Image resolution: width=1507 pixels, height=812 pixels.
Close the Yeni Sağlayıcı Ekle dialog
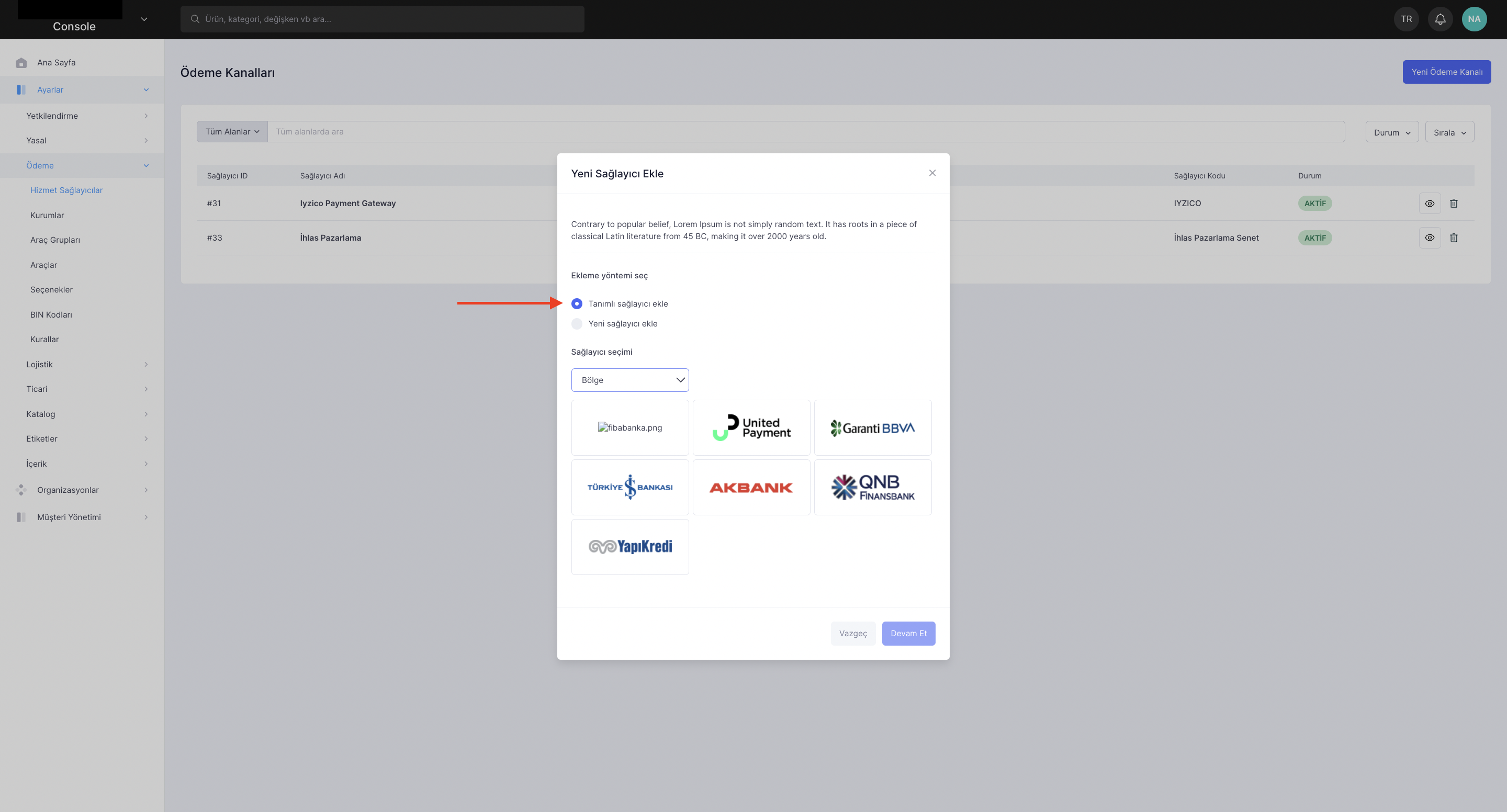[x=932, y=173]
